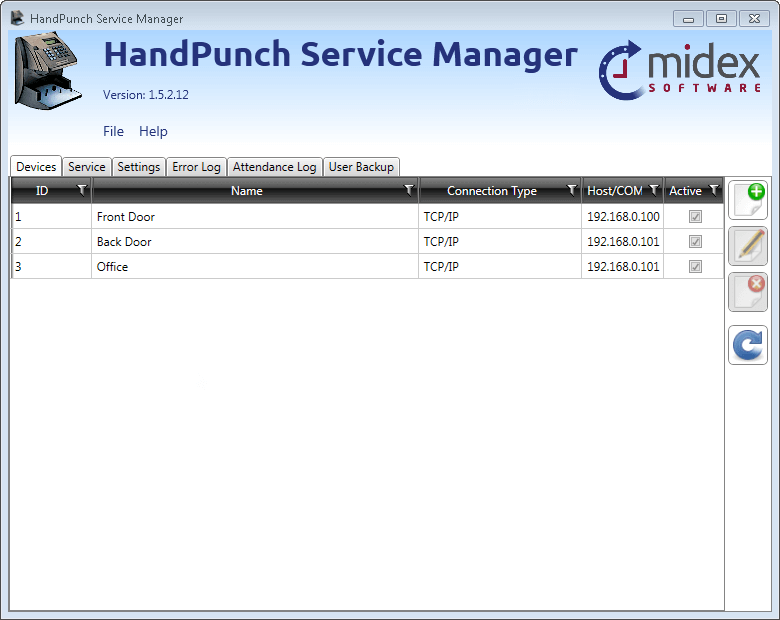The height and width of the screenshot is (620, 780).
Task: Click the delete device icon
Action: [x=748, y=292]
